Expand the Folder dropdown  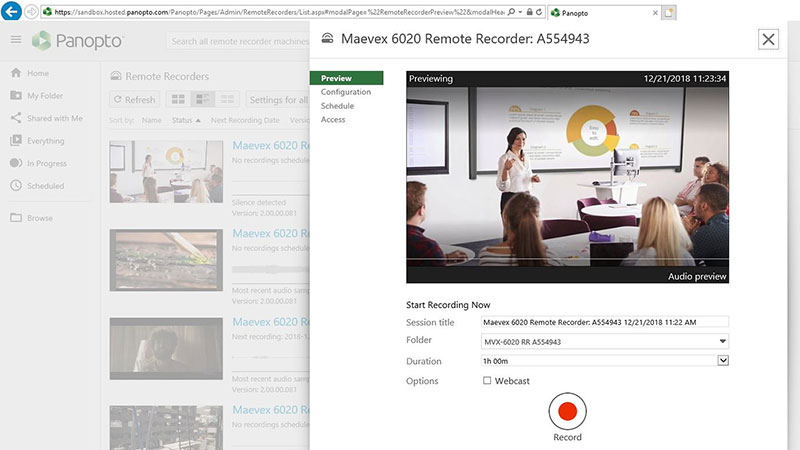pyautogui.click(x=723, y=342)
